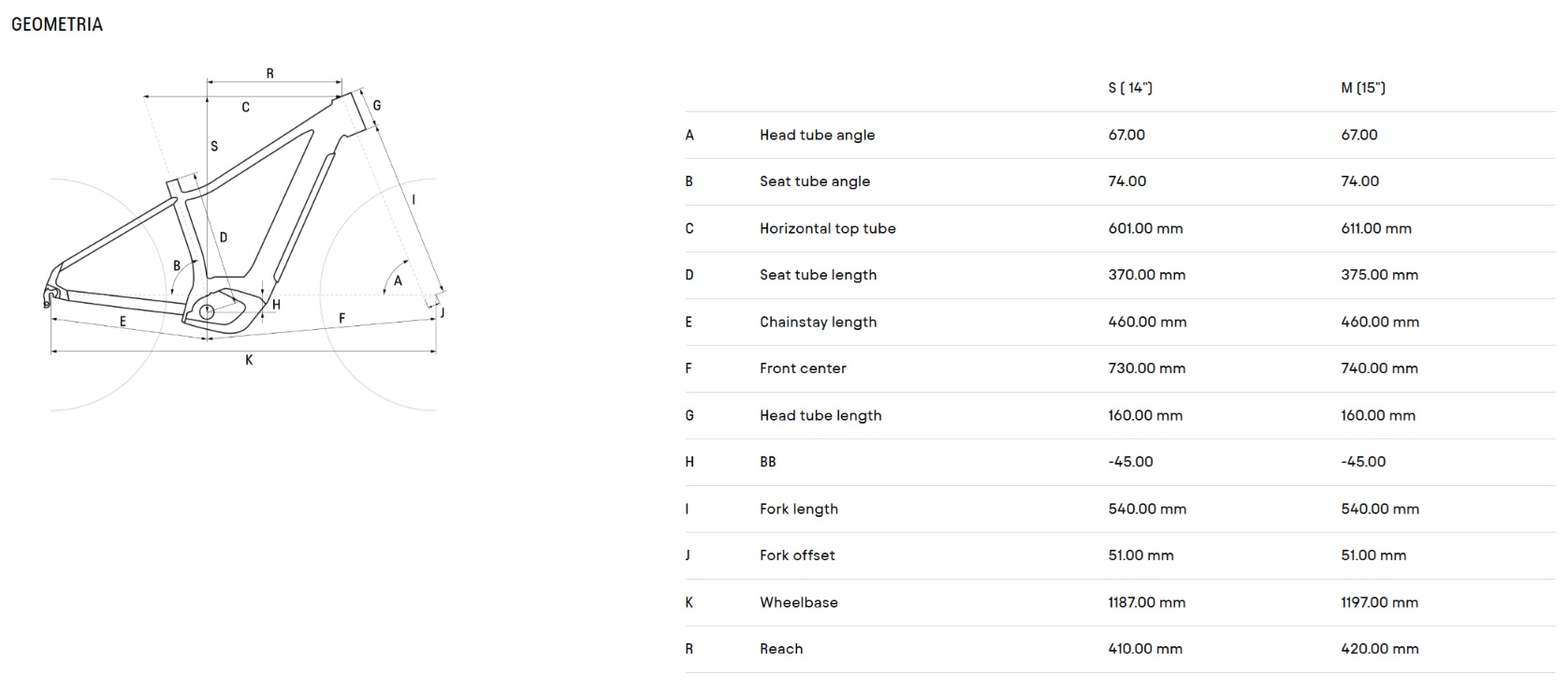1568x690 pixels.
Task: Click the R reach label in bike diagram
Action: coord(270,74)
